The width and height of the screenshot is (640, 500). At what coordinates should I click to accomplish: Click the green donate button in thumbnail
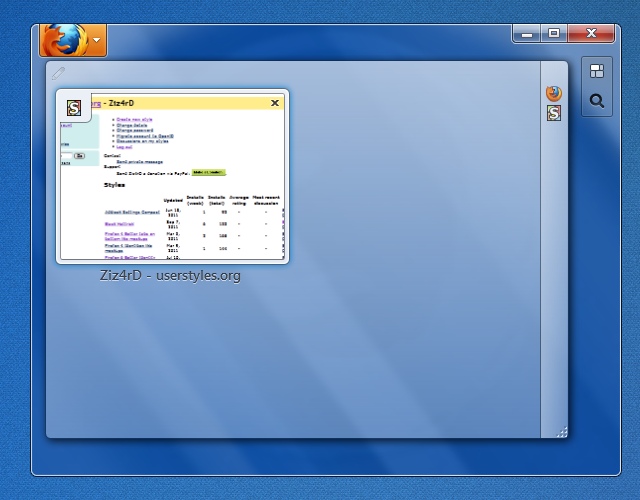(x=208, y=172)
